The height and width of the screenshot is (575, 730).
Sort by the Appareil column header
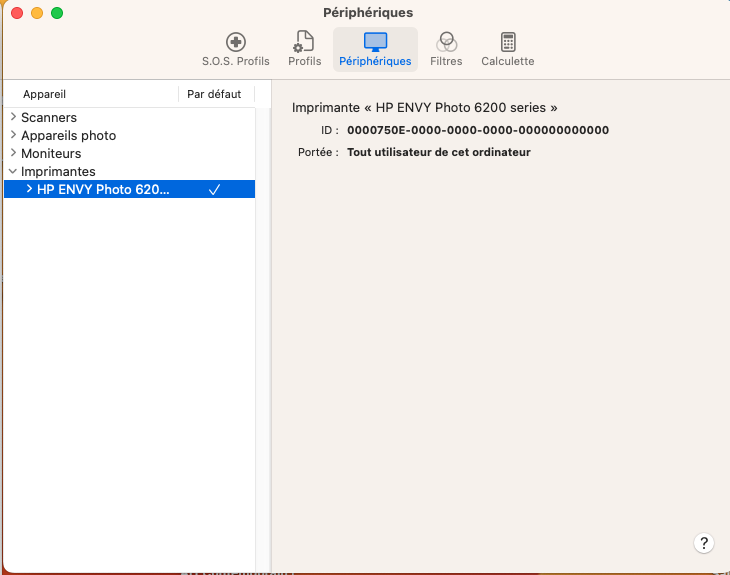tap(45, 94)
